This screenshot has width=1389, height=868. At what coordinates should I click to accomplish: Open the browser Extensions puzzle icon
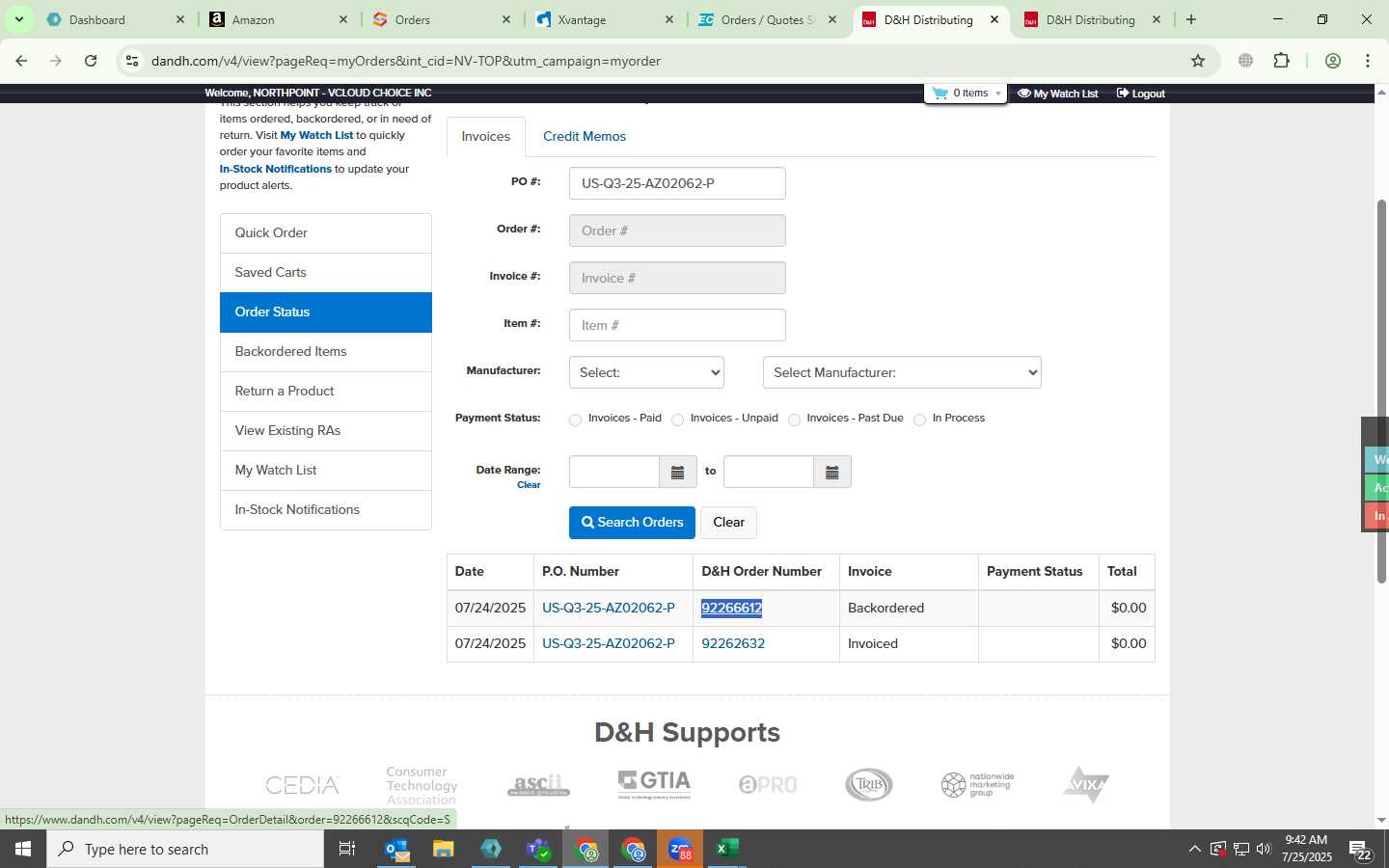click(x=1282, y=61)
